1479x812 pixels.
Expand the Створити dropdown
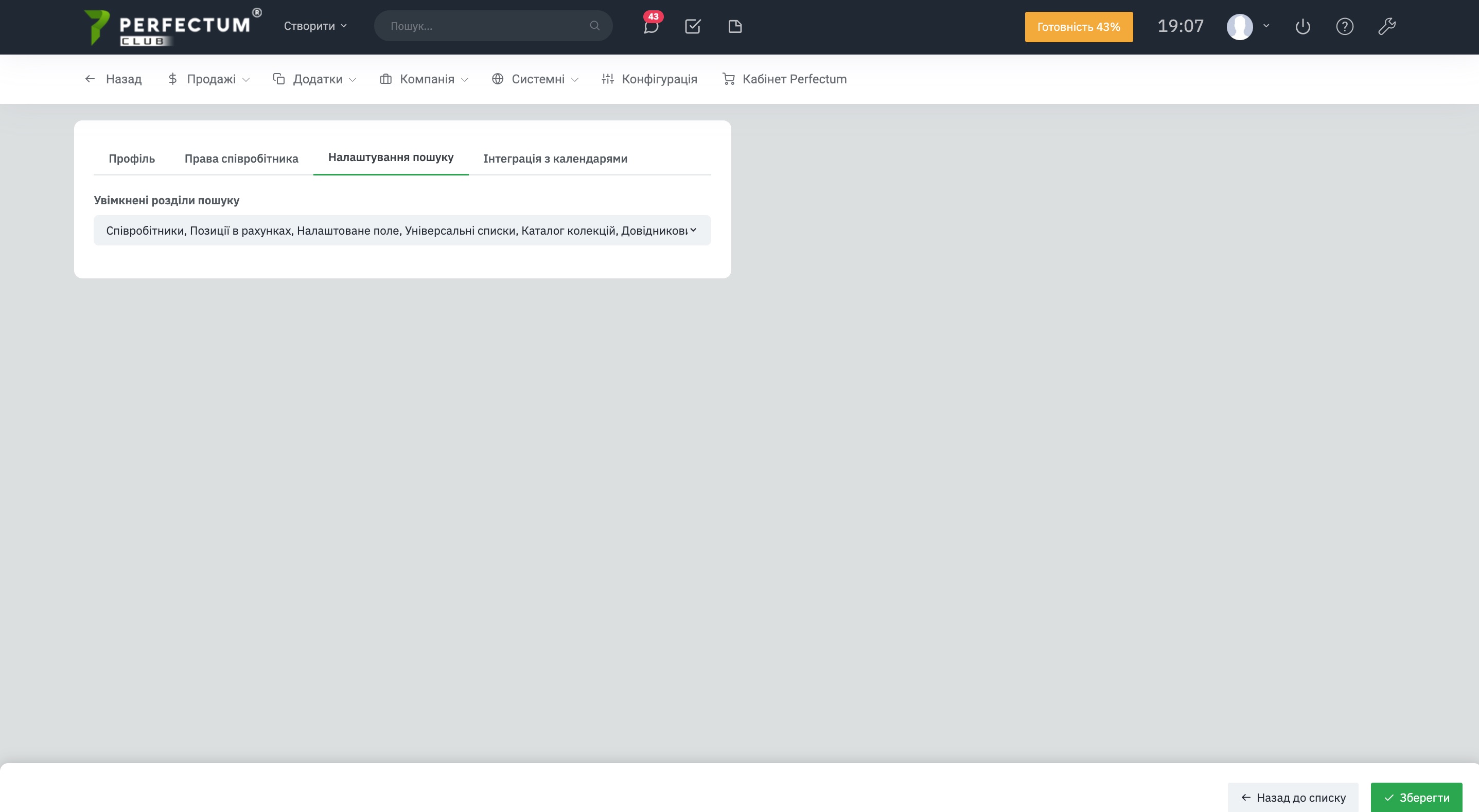pyautogui.click(x=315, y=26)
